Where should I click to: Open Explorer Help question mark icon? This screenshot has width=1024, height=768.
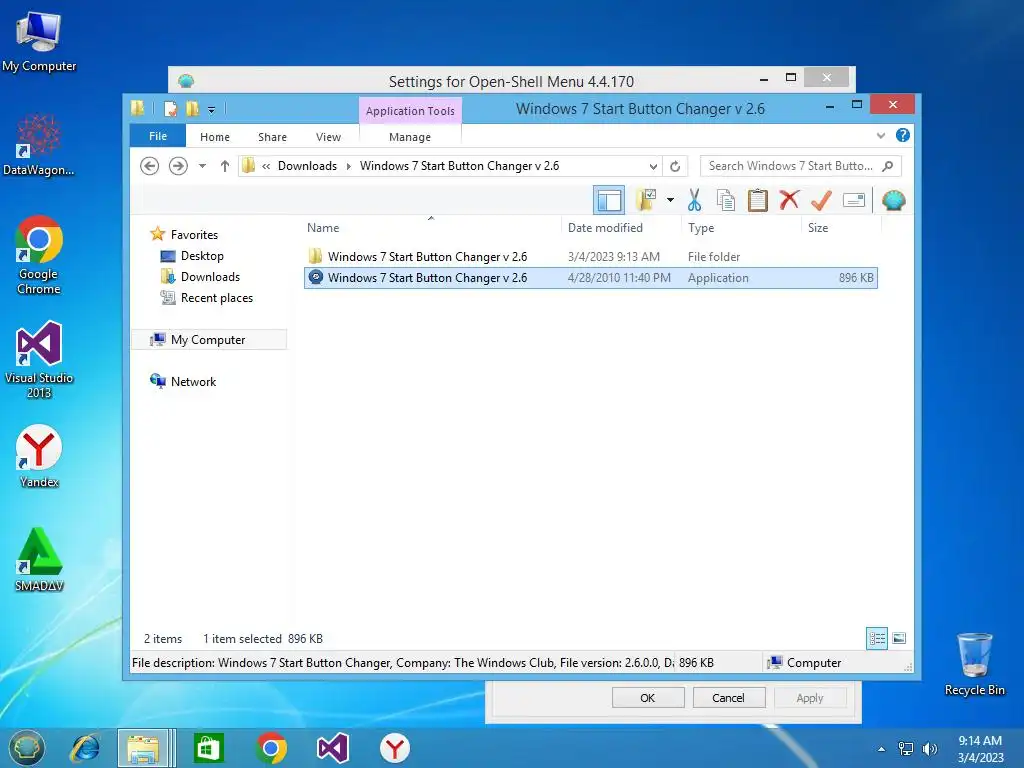[903, 135]
